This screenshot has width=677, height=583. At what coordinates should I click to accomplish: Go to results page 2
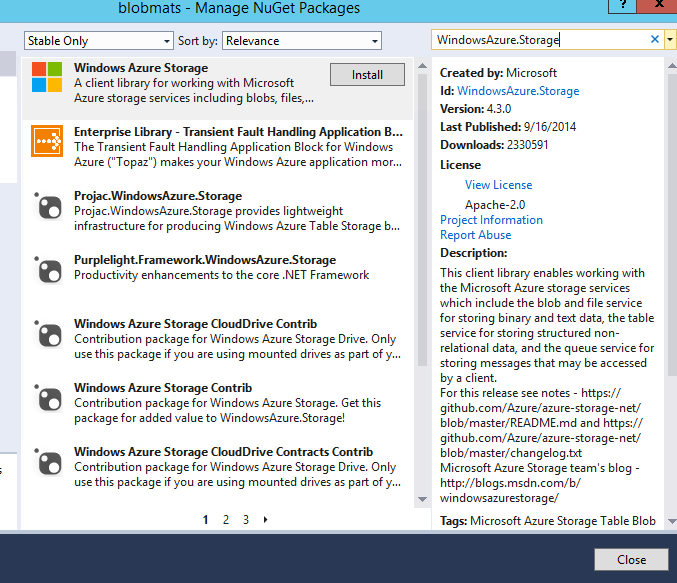point(226,520)
